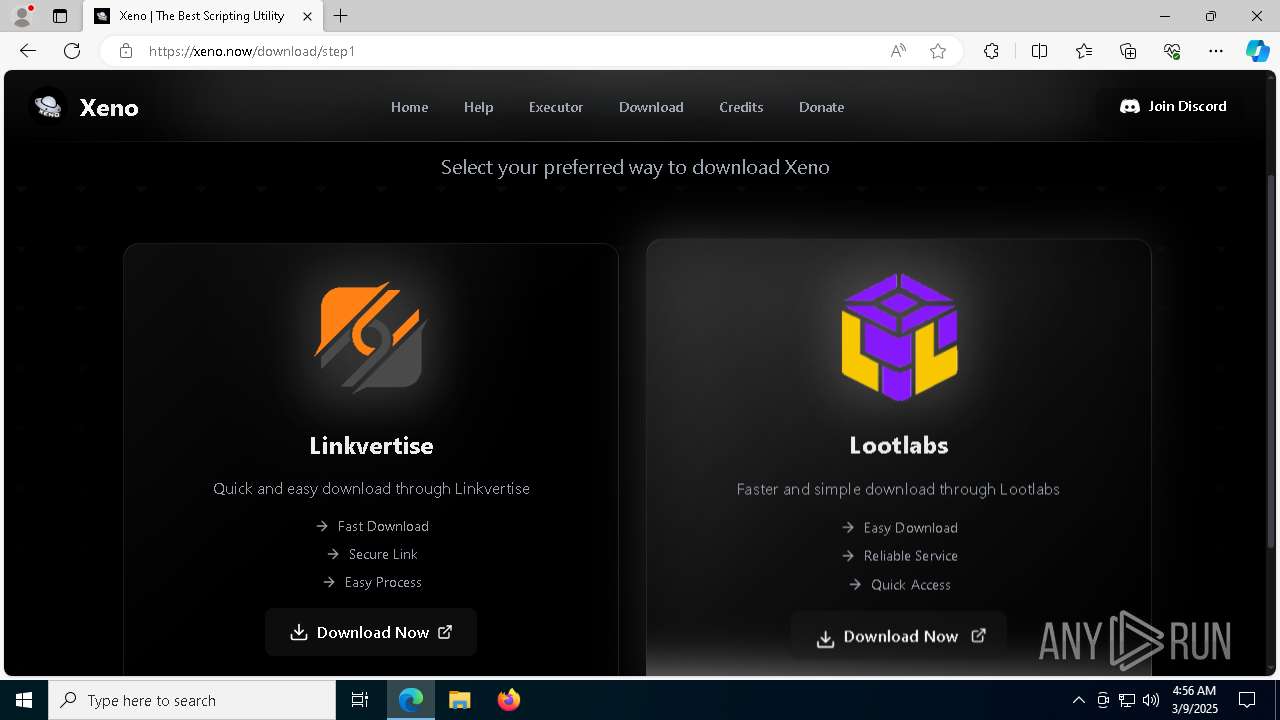Viewport: 1280px width, 720px height.
Task: View site information lock icon
Action: (x=125, y=51)
